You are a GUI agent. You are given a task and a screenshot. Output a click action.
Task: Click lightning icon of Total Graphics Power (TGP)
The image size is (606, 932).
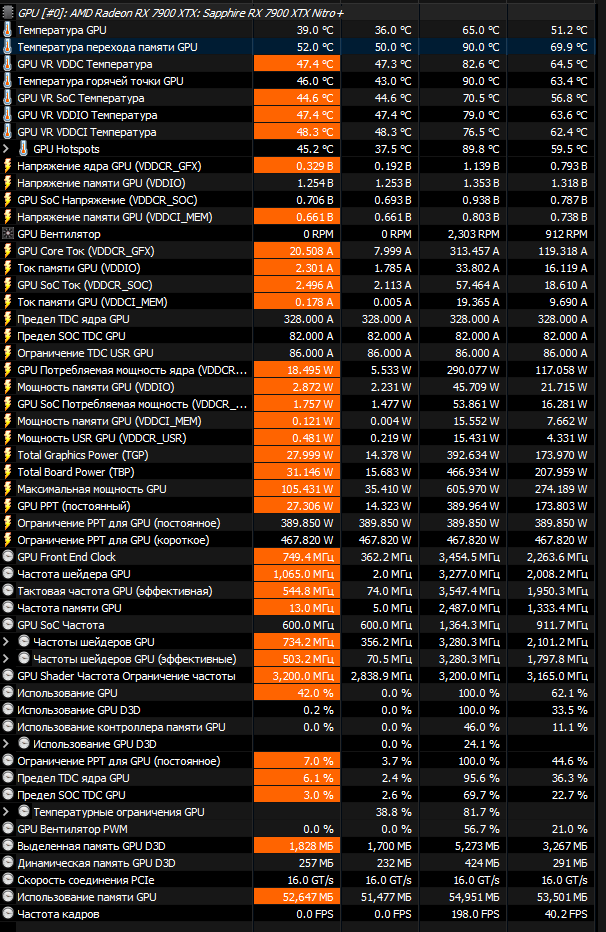[8, 455]
